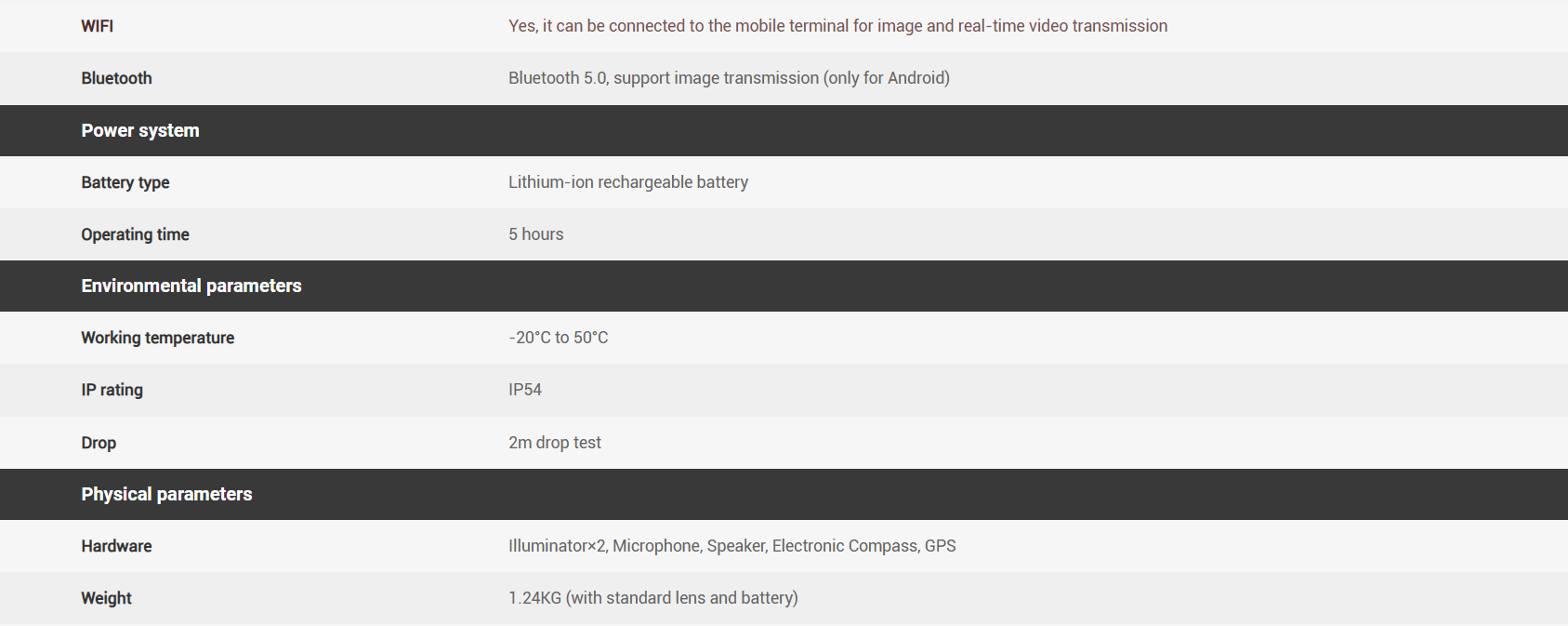Screen dimensions: 1568x626
Task: Click the WIFI row label
Action: tap(97, 26)
